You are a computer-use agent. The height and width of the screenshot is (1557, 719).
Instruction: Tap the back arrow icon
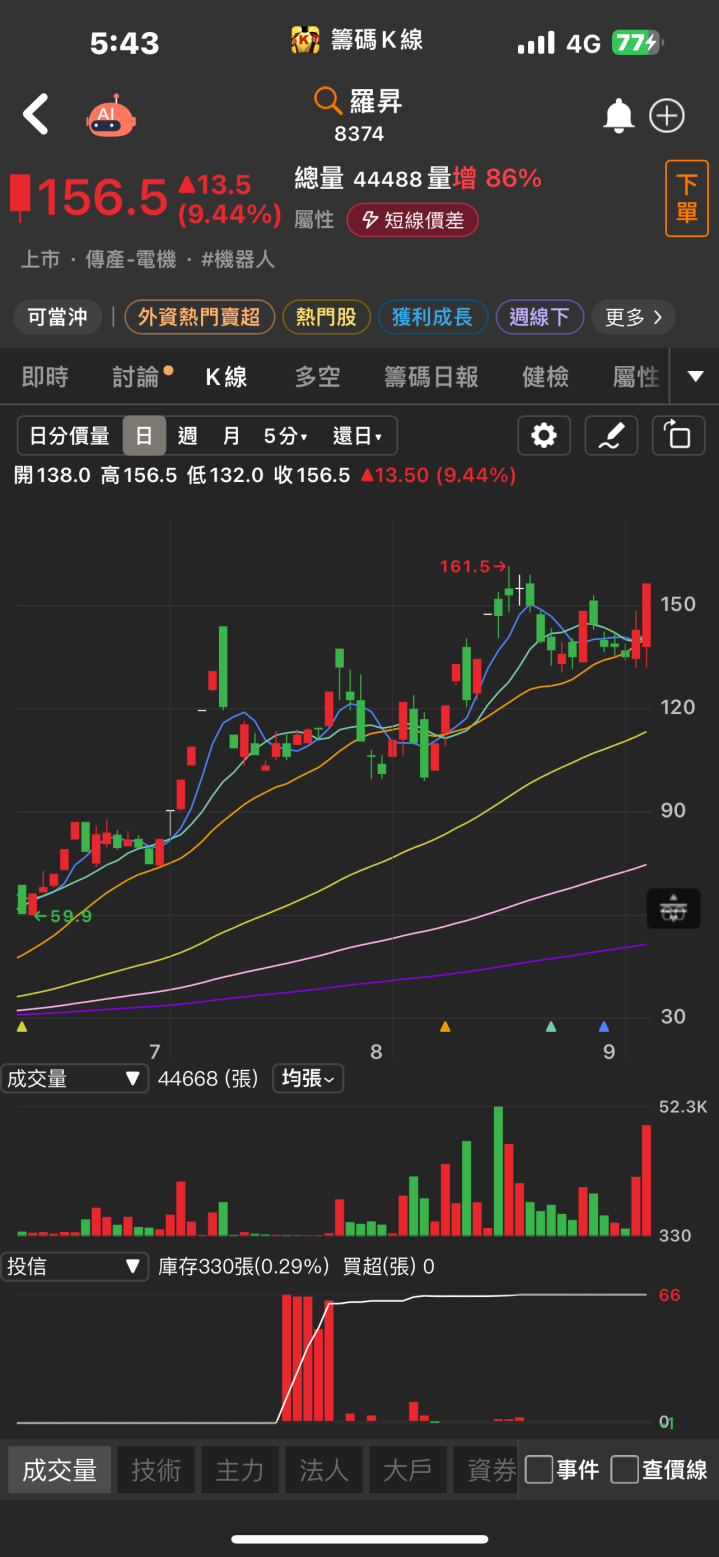(x=36, y=115)
